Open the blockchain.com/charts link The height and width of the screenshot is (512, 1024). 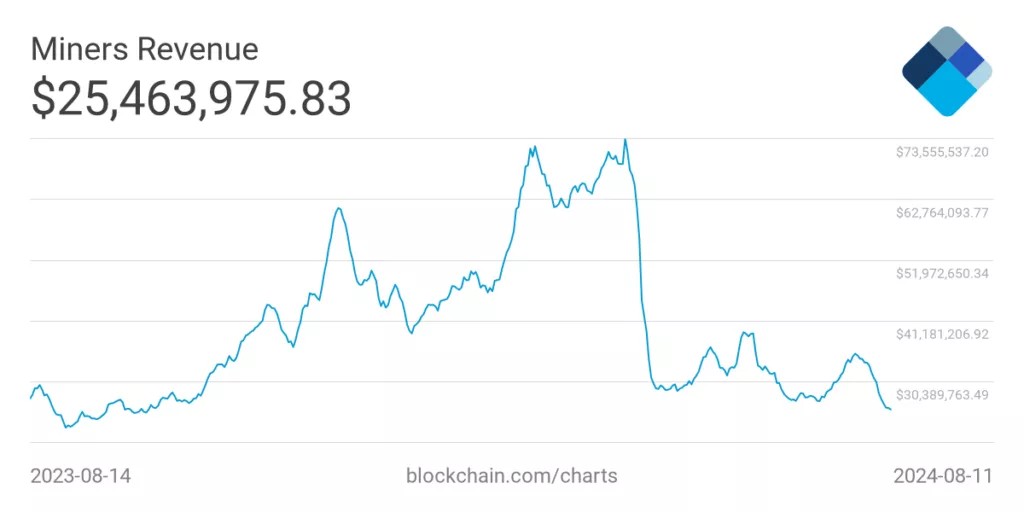pos(511,476)
